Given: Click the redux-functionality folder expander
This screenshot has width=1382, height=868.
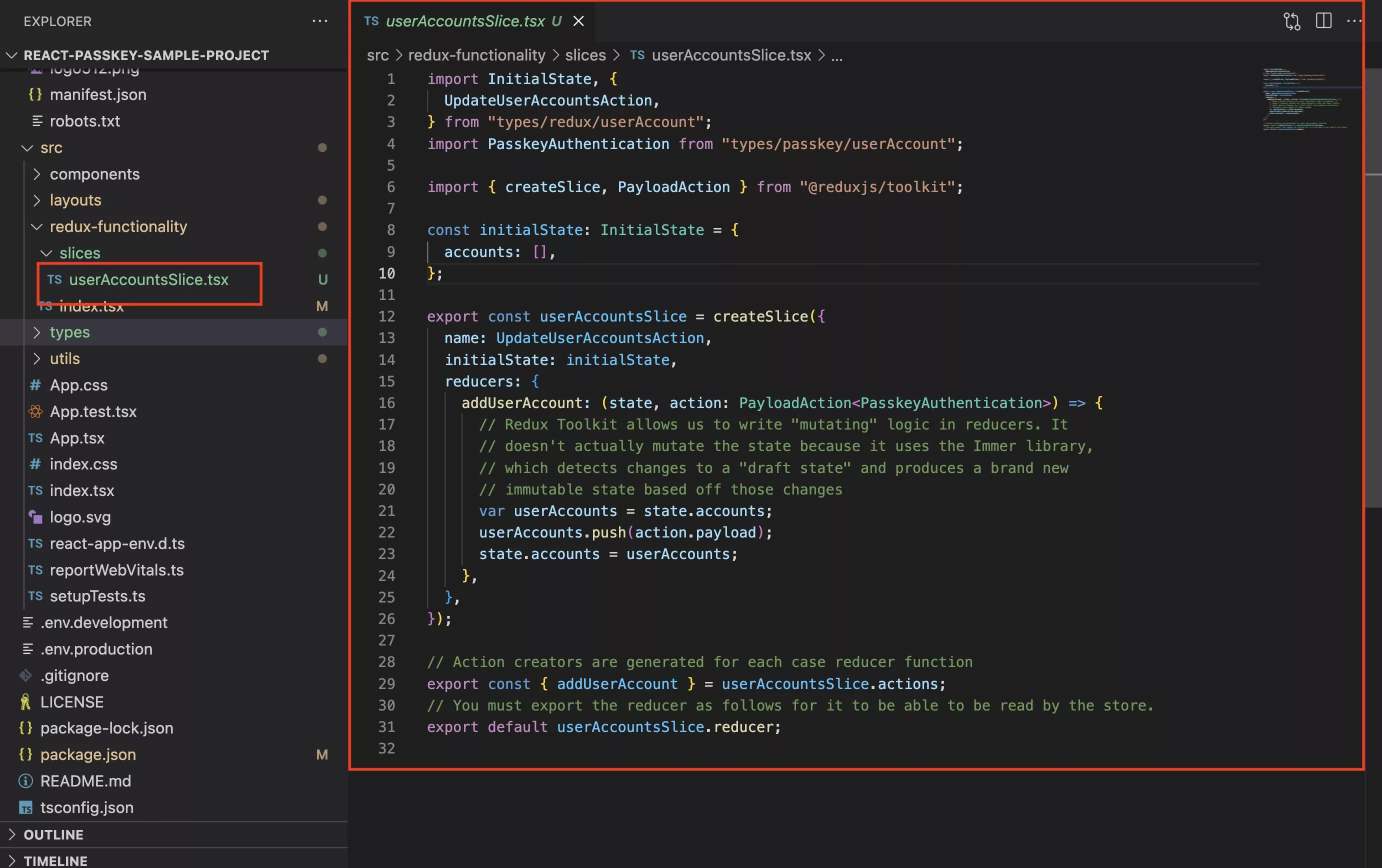Looking at the screenshot, I should tap(37, 226).
